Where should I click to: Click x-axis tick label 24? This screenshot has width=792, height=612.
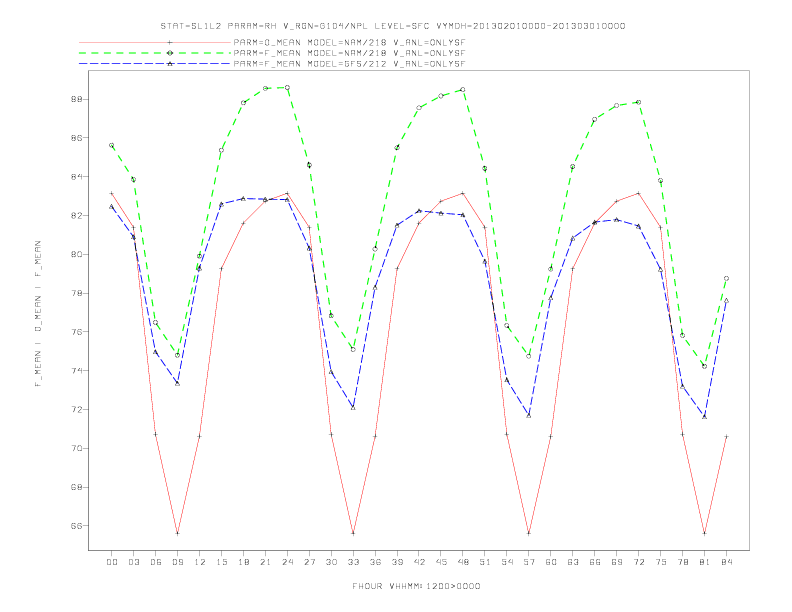click(287, 562)
